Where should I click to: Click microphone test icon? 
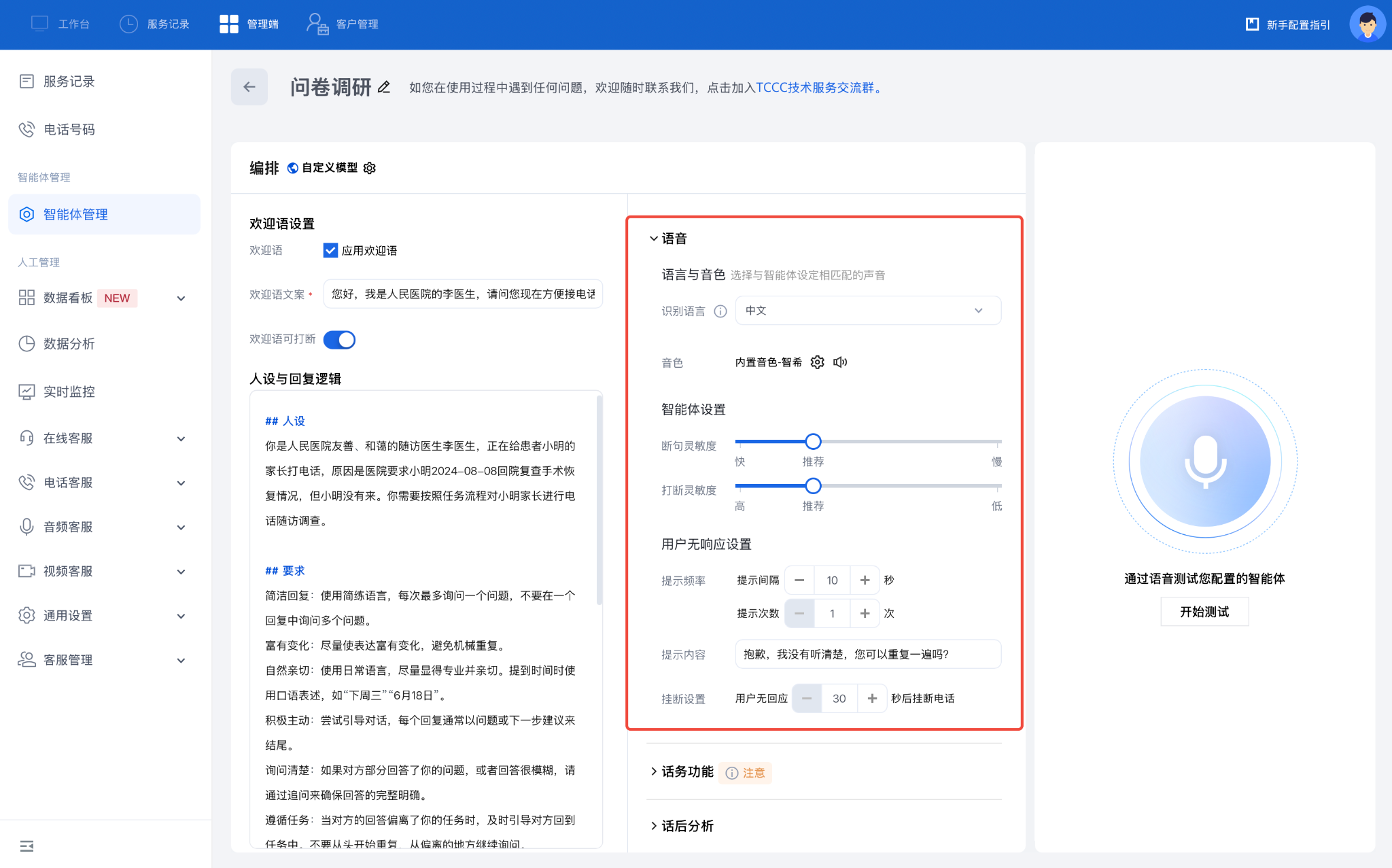[x=1205, y=462]
